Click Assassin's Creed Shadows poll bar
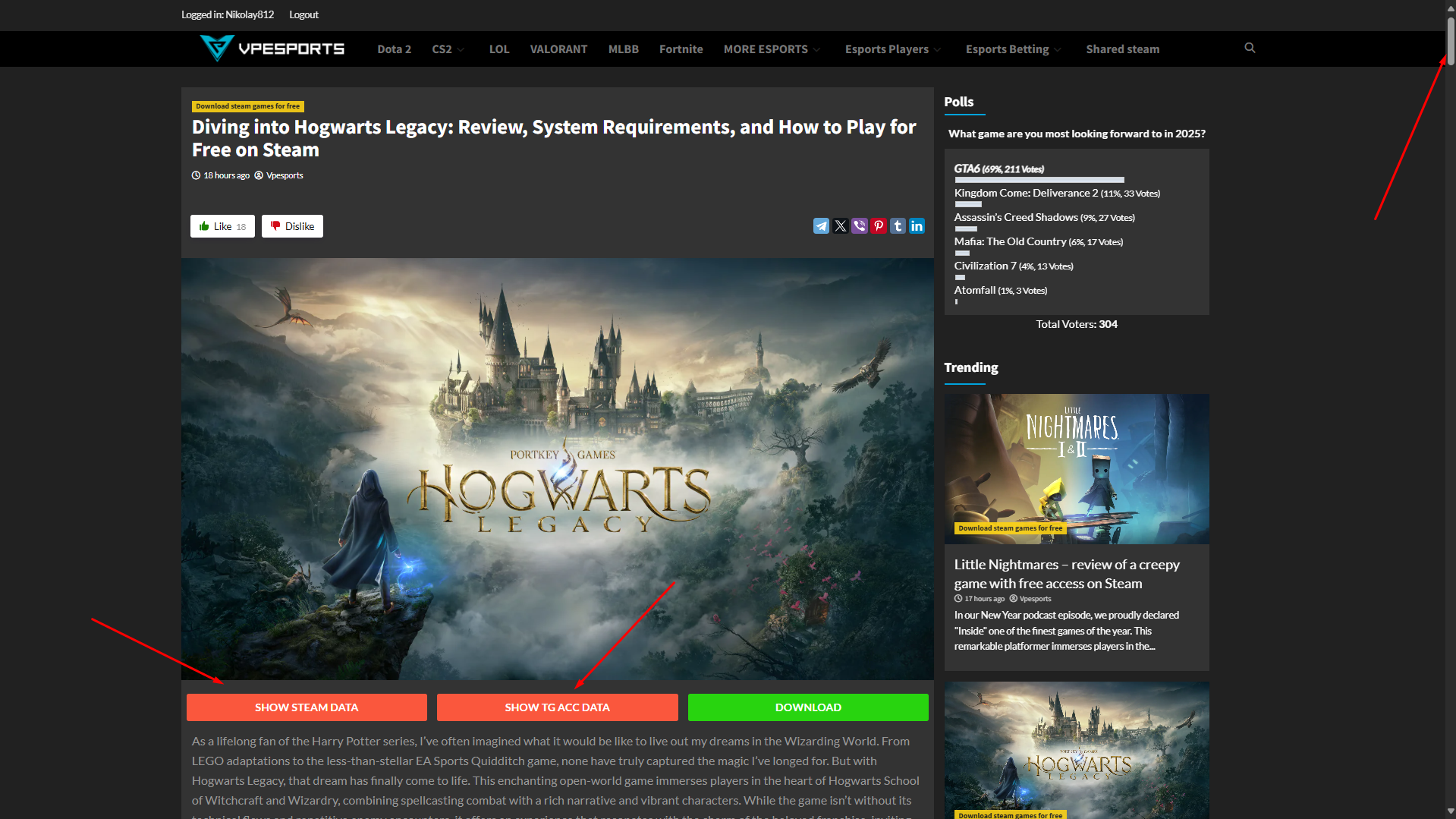 (x=966, y=228)
